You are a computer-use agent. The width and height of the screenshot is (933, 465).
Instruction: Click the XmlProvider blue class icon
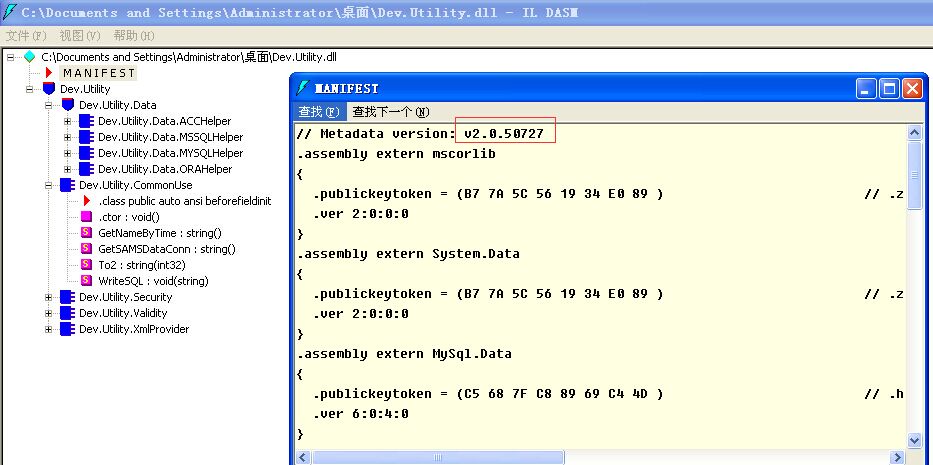(67, 329)
